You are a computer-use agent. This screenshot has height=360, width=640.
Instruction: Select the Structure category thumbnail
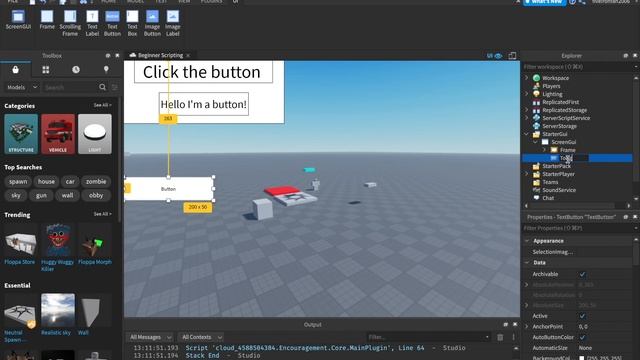click(x=21, y=134)
